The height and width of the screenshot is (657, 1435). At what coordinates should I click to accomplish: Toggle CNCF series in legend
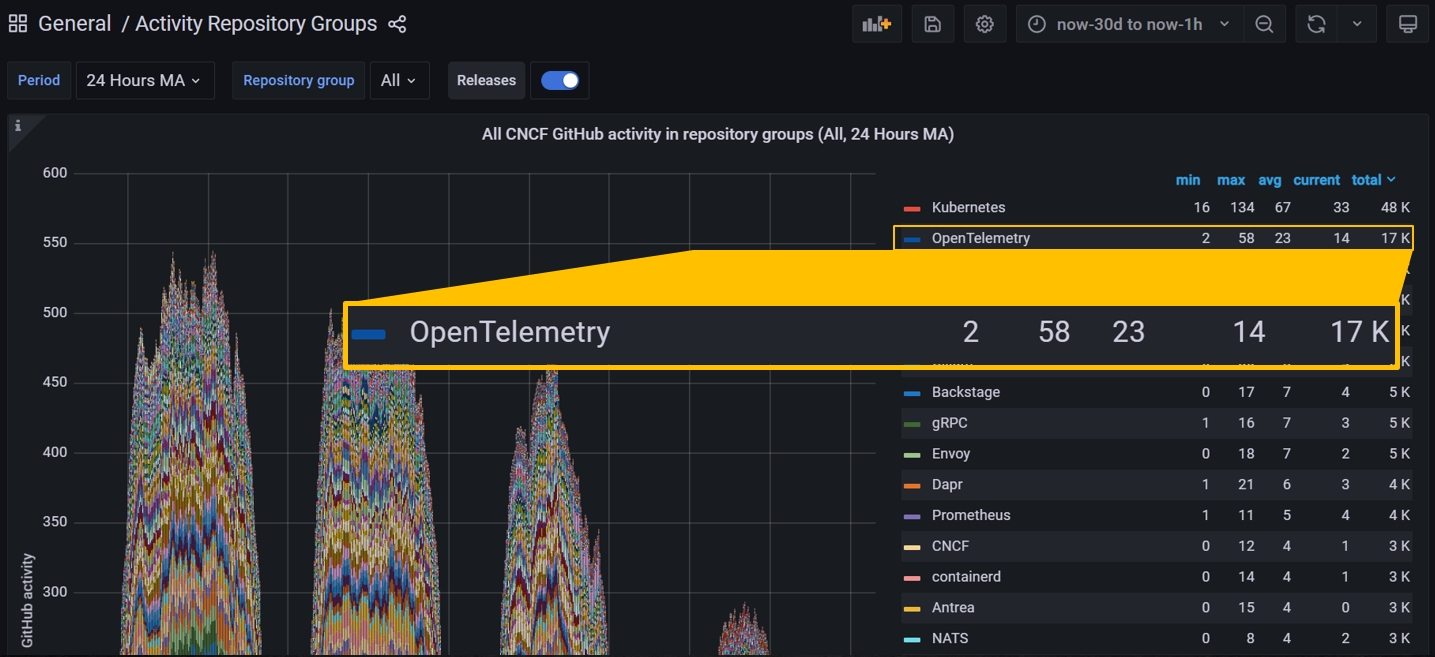coord(950,546)
